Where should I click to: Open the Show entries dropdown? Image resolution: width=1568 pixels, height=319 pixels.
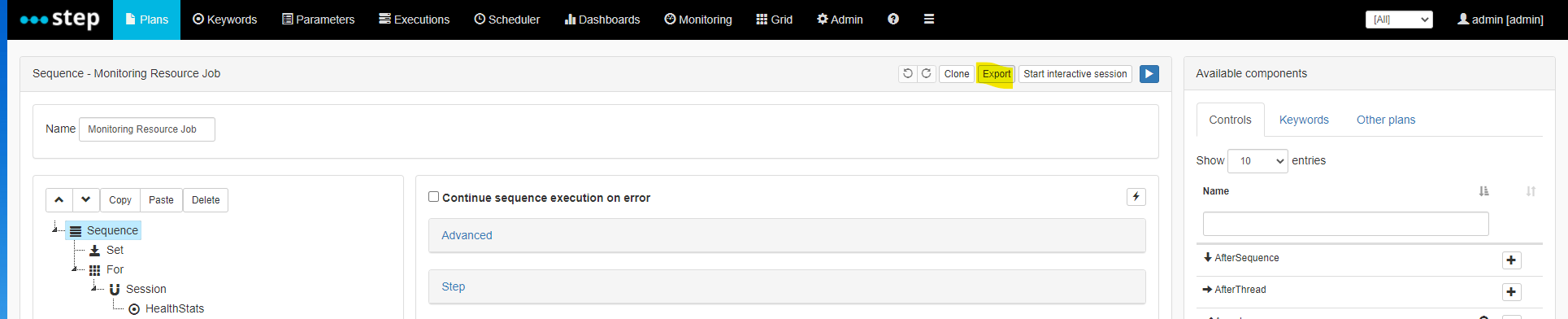click(x=1257, y=161)
